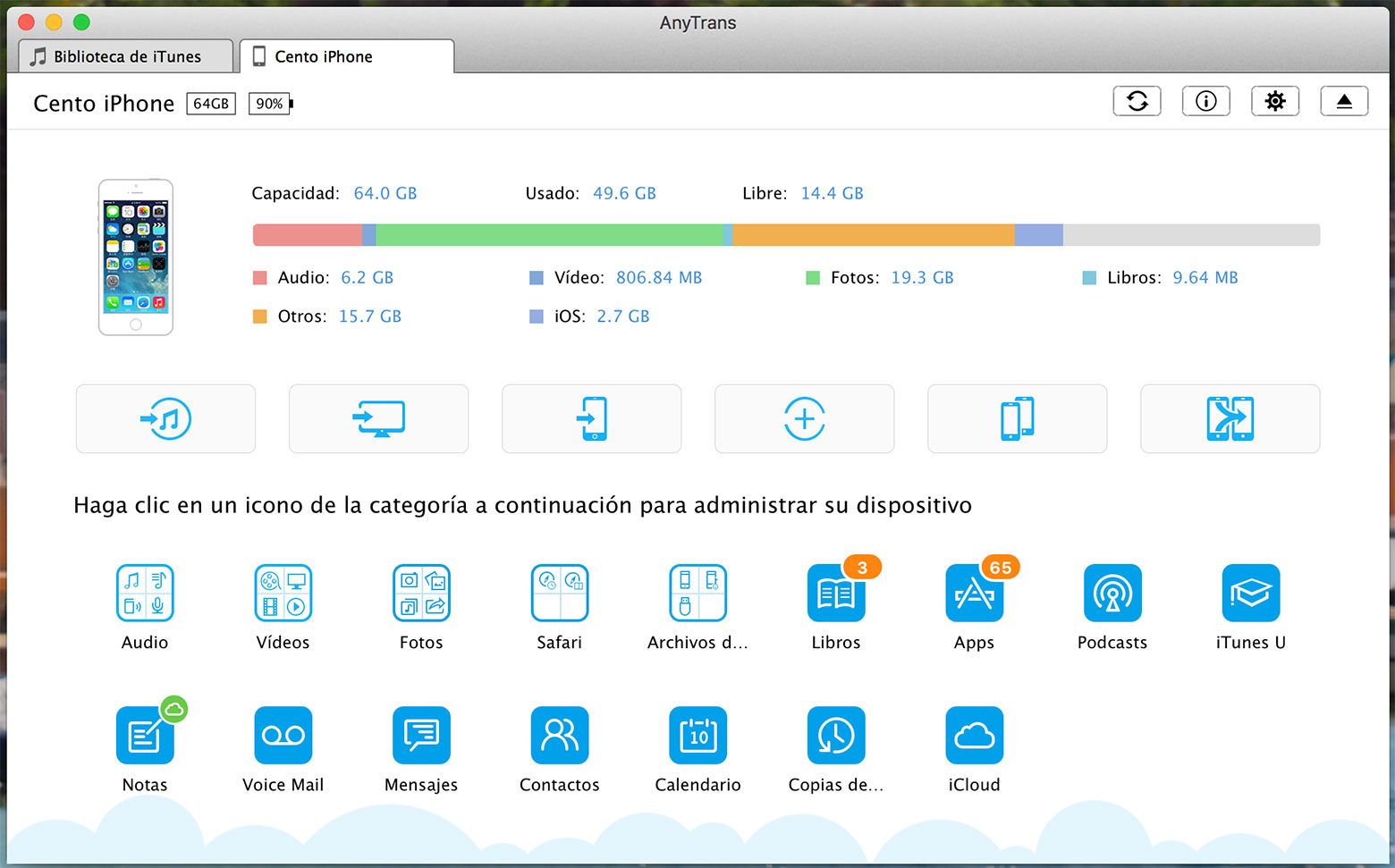
Task: Open the Fotos category
Action: pos(421,593)
